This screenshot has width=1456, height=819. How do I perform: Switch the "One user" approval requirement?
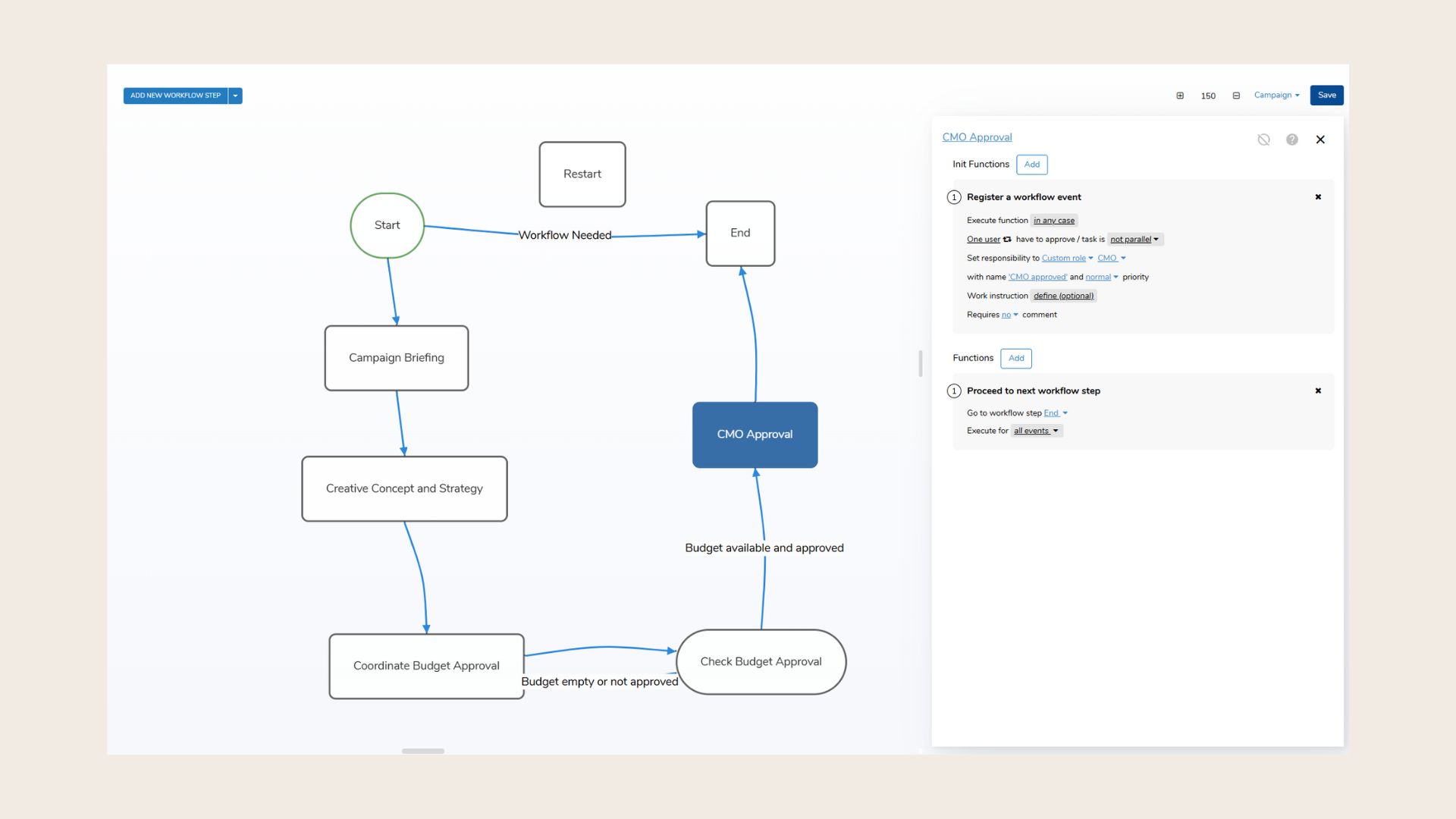pyautogui.click(x=983, y=239)
